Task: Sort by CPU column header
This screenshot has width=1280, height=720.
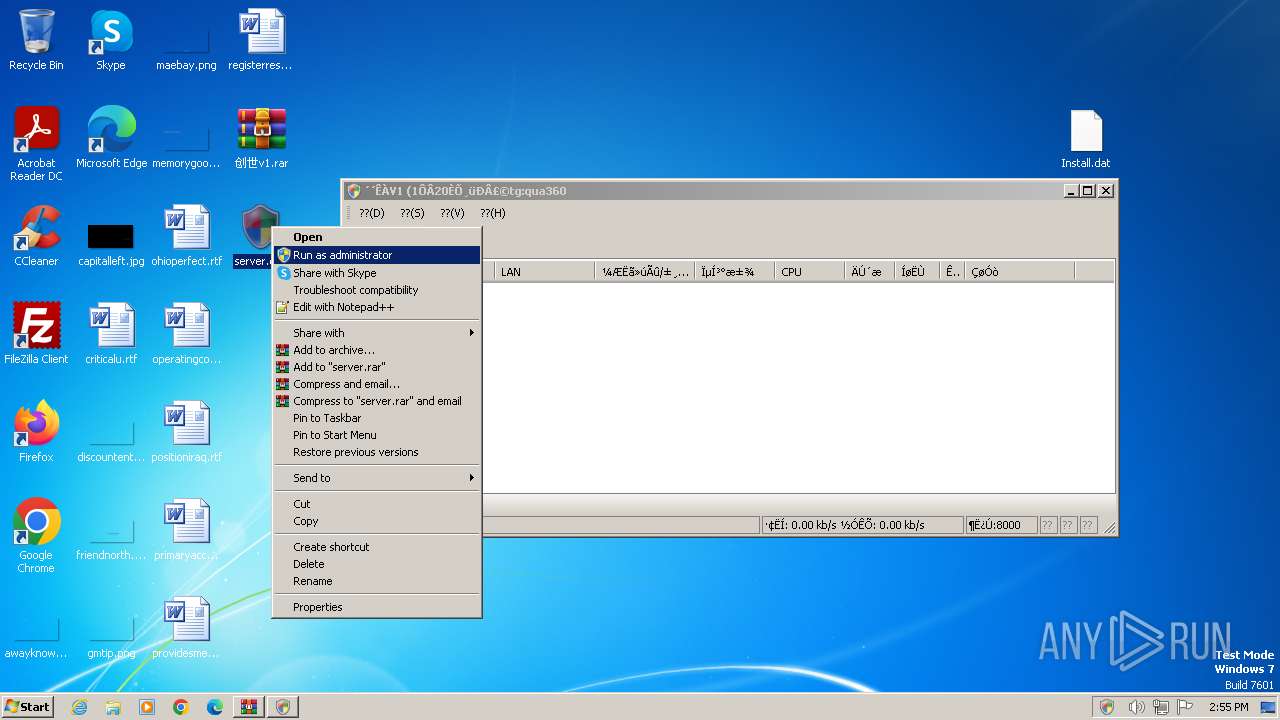Action: pyautogui.click(x=809, y=271)
